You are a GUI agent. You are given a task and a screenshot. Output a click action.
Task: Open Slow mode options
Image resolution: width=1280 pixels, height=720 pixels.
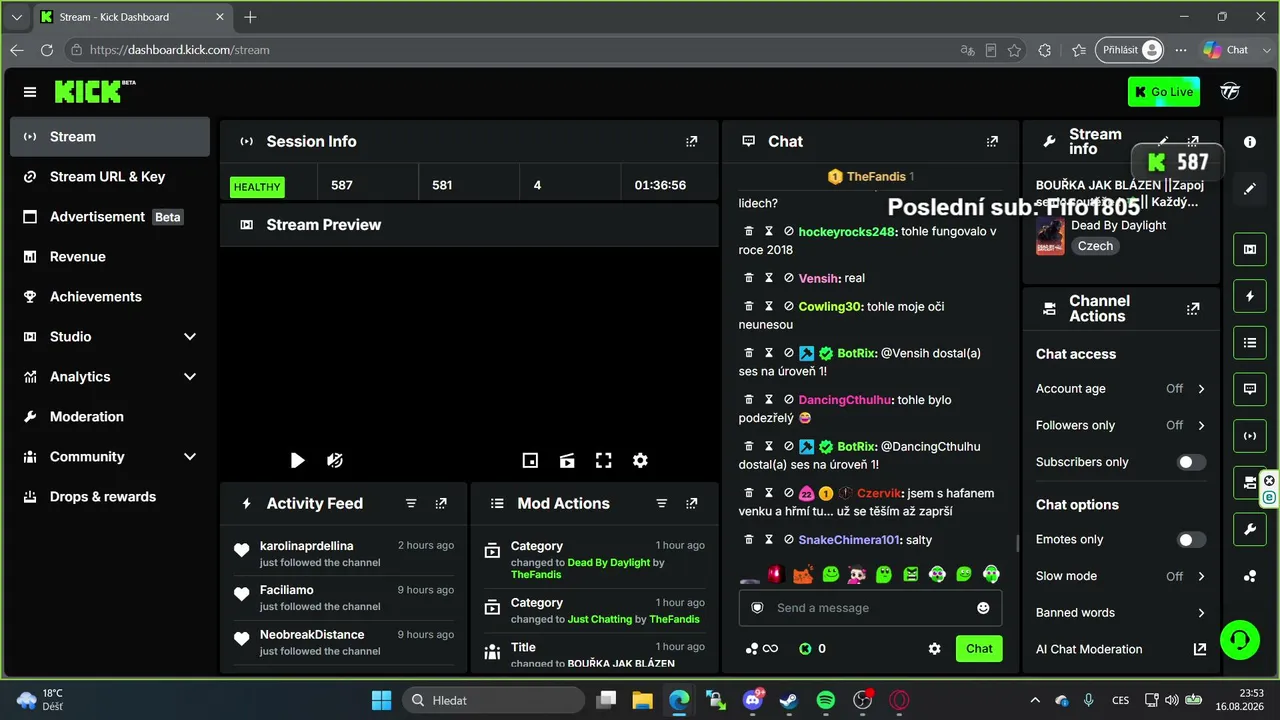click(1121, 576)
